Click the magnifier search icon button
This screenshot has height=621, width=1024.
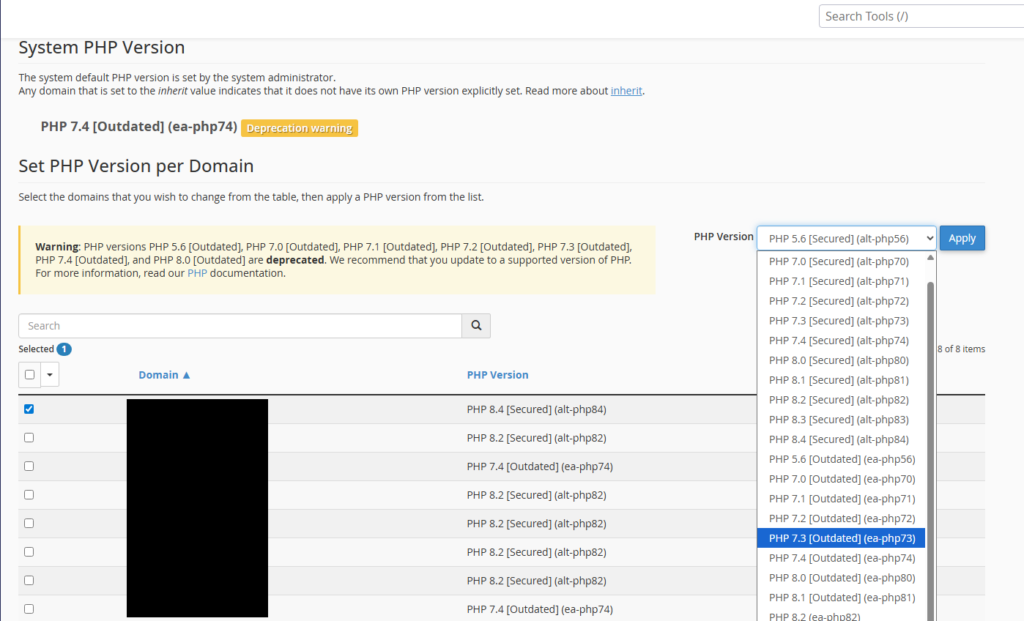coord(476,325)
